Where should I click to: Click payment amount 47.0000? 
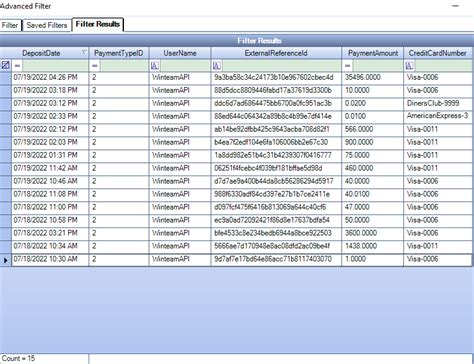tap(373, 207)
